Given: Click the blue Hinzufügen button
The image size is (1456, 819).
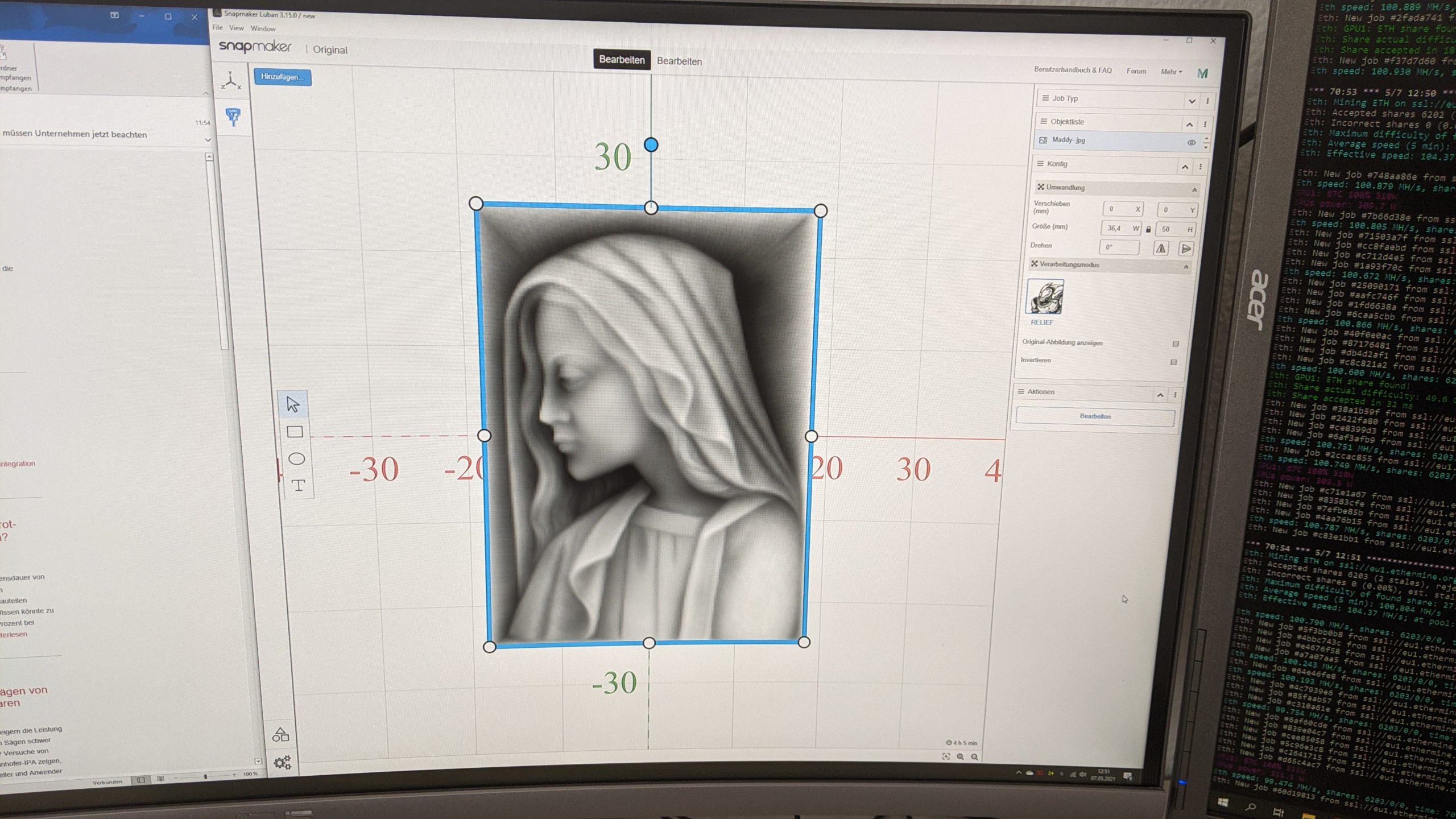Looking at the screenshot, I should [x=282, y=77].
